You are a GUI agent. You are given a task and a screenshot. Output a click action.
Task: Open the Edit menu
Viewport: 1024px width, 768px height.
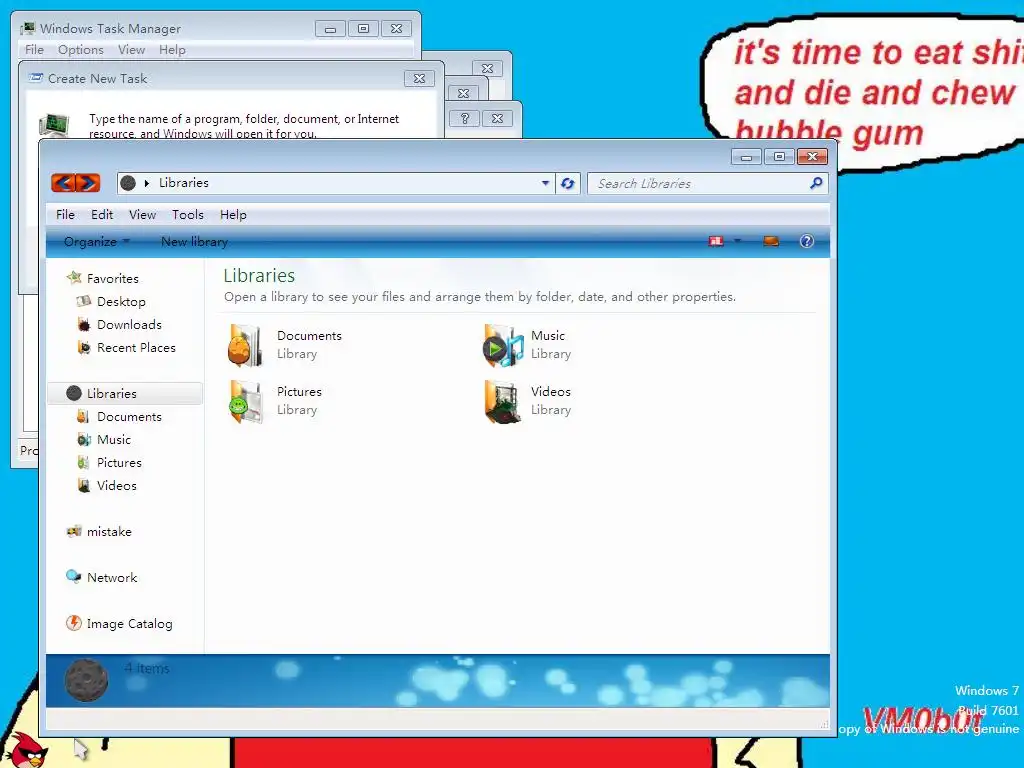(102, 215)
